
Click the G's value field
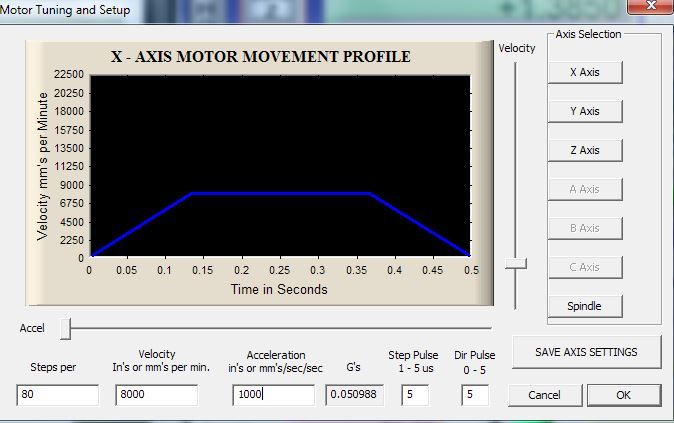point(354,395)
